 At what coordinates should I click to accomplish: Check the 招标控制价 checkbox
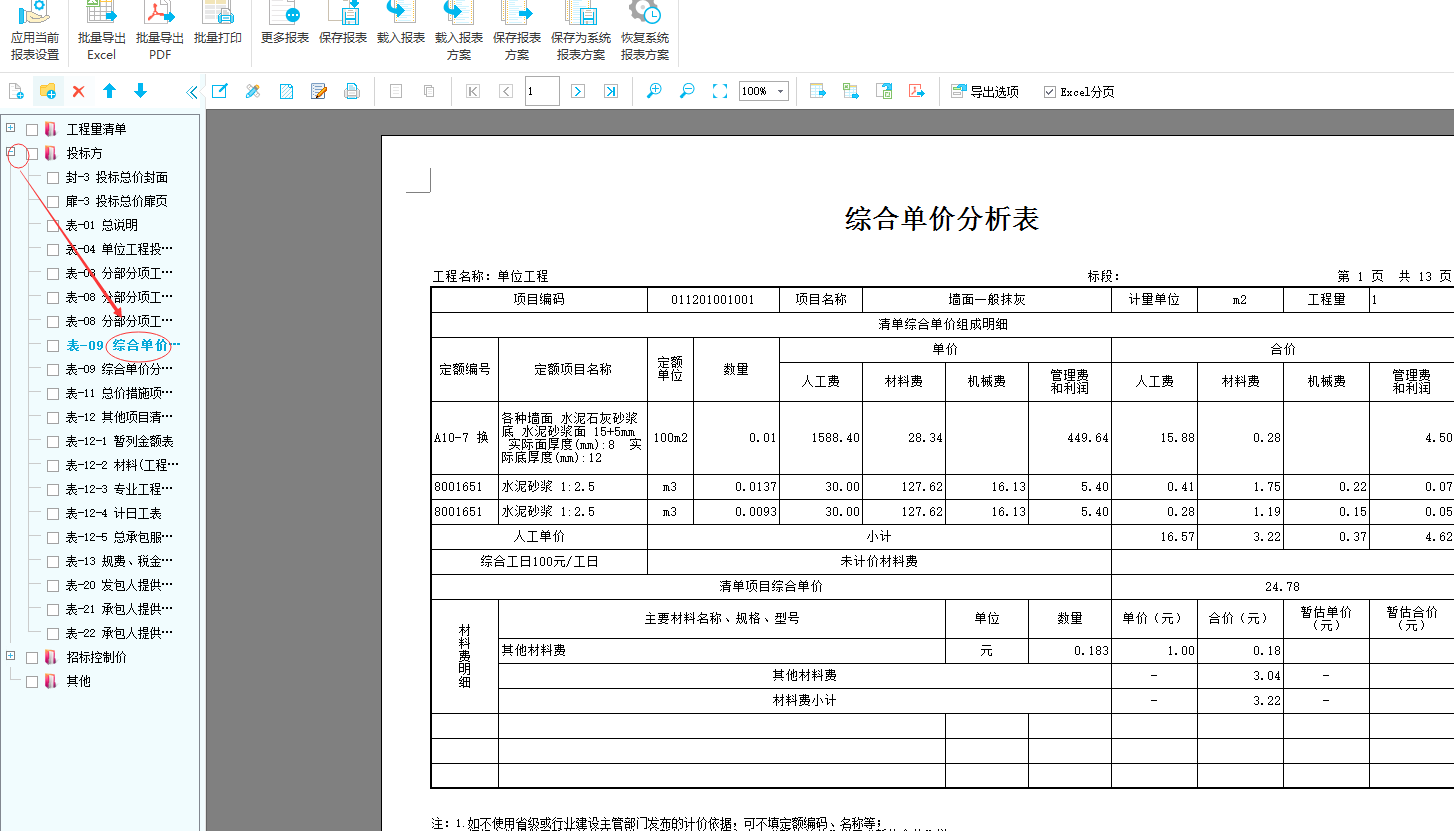click(x=32, y=657)
